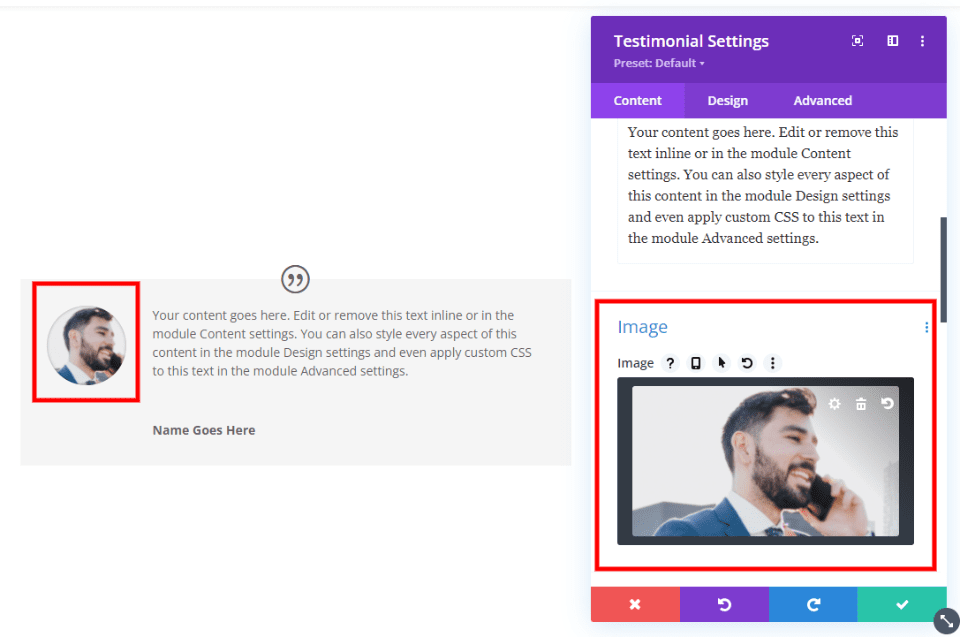Open the Preset: Default dropdown
The height and width of the screenshot is (637, 960).
tap(658, 62)
